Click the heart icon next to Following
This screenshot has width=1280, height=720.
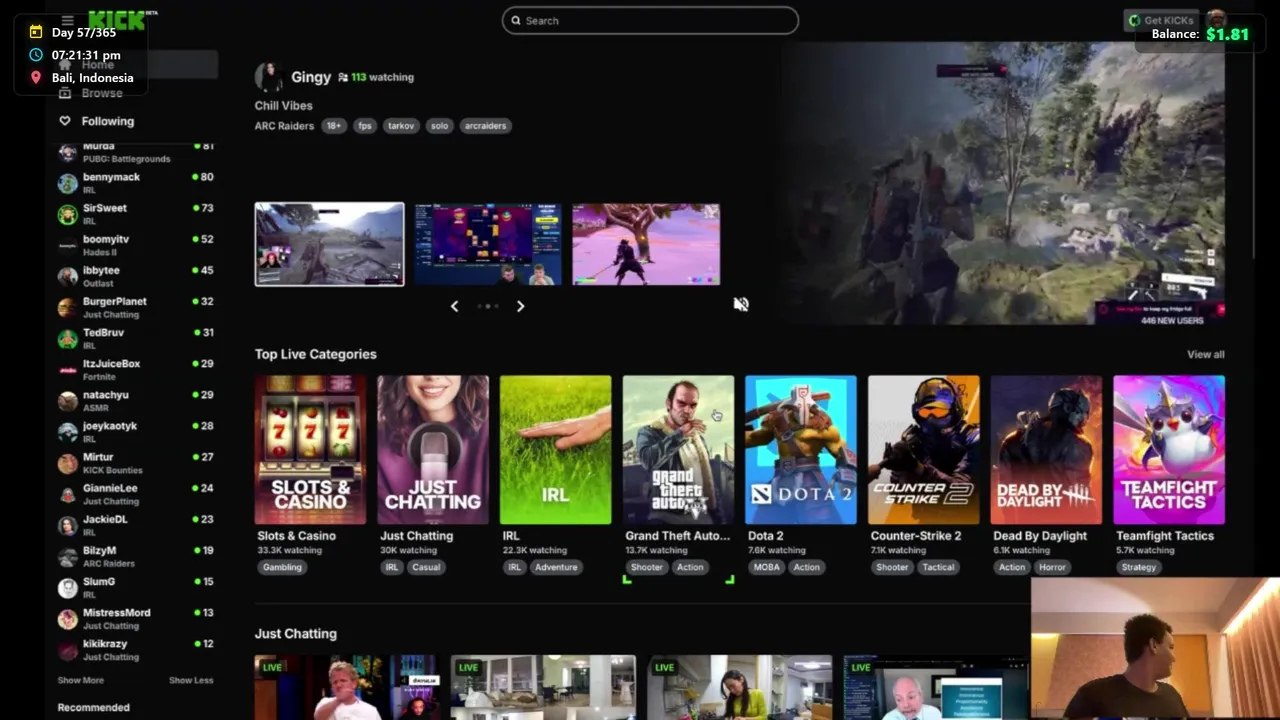[x=65, y=121]
